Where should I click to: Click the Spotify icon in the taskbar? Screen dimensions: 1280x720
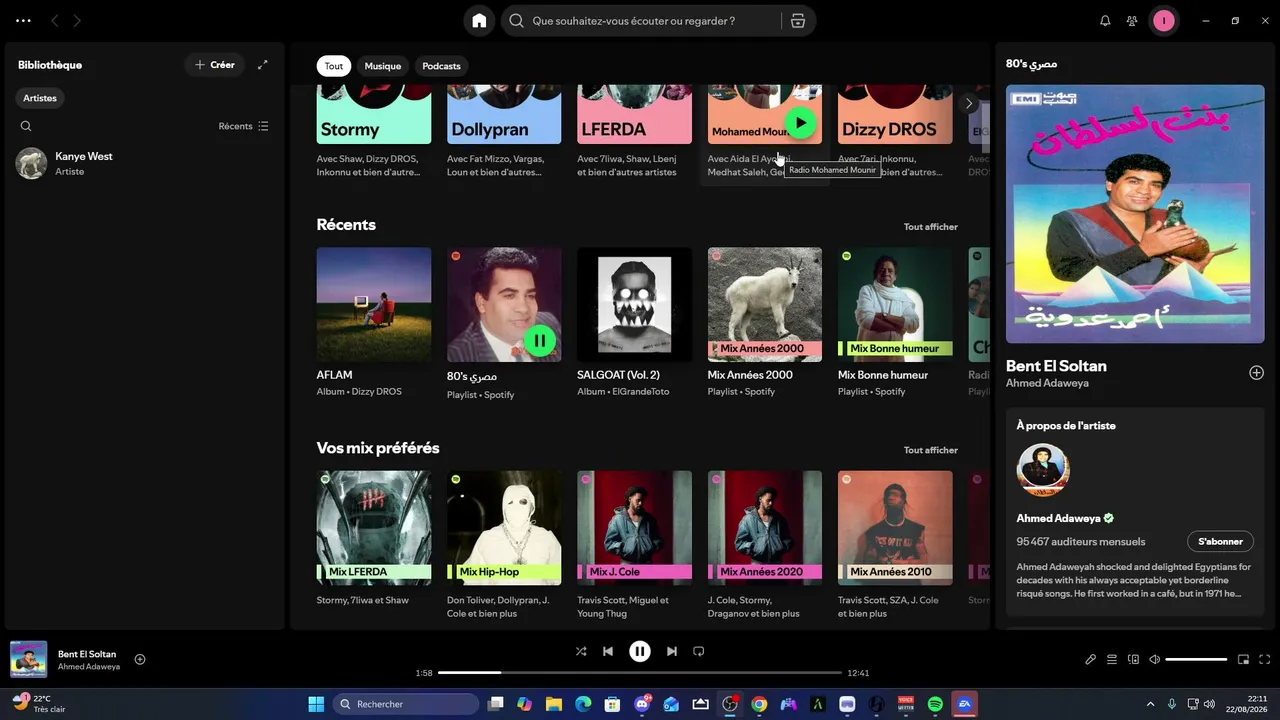[935, 704]
